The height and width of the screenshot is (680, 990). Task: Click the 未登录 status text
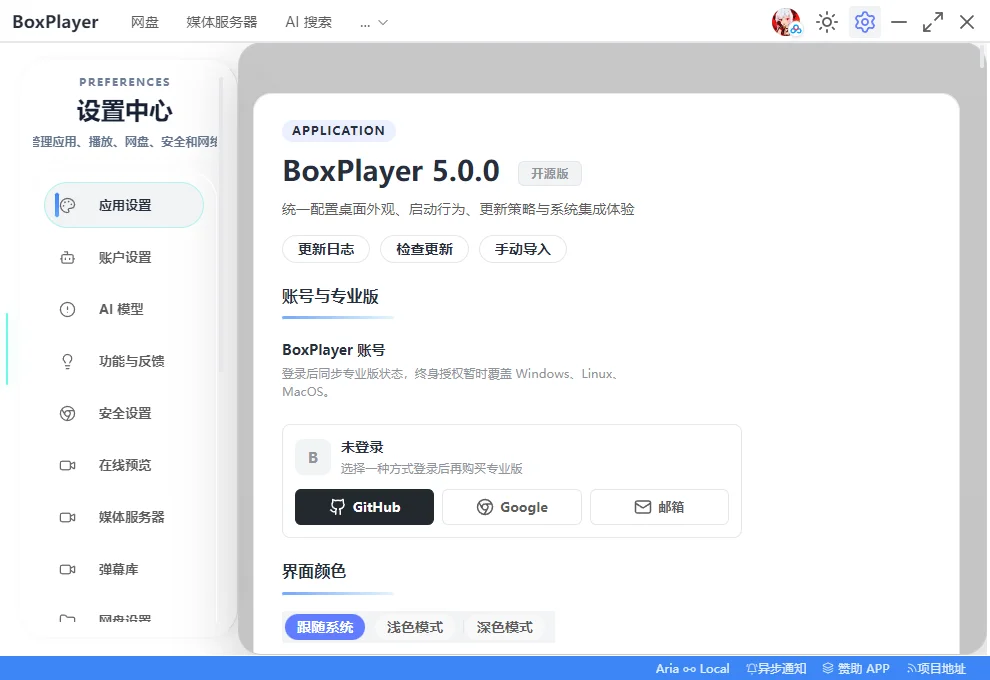coord(362,448)
